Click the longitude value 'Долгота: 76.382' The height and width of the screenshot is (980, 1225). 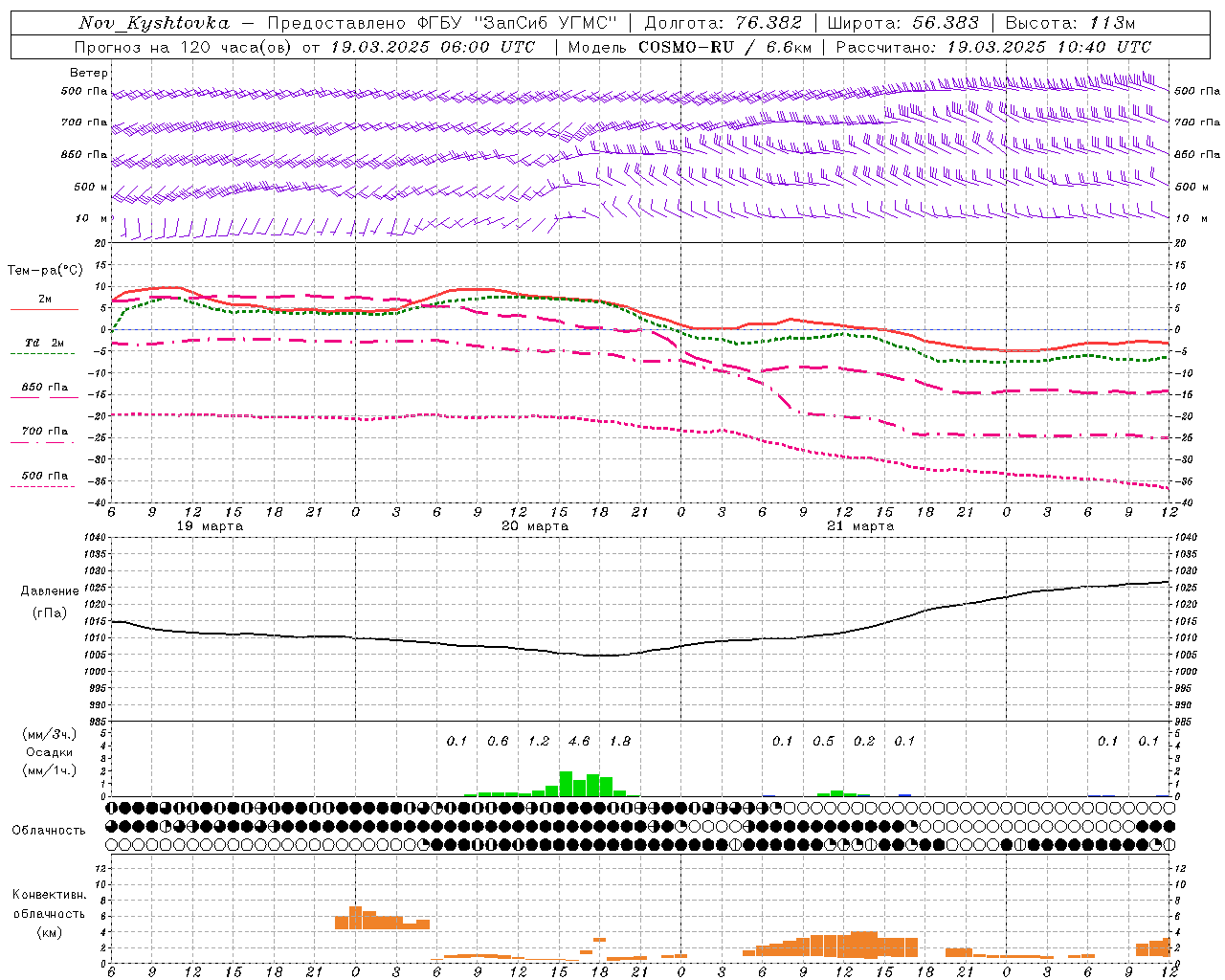coord(724,23)
